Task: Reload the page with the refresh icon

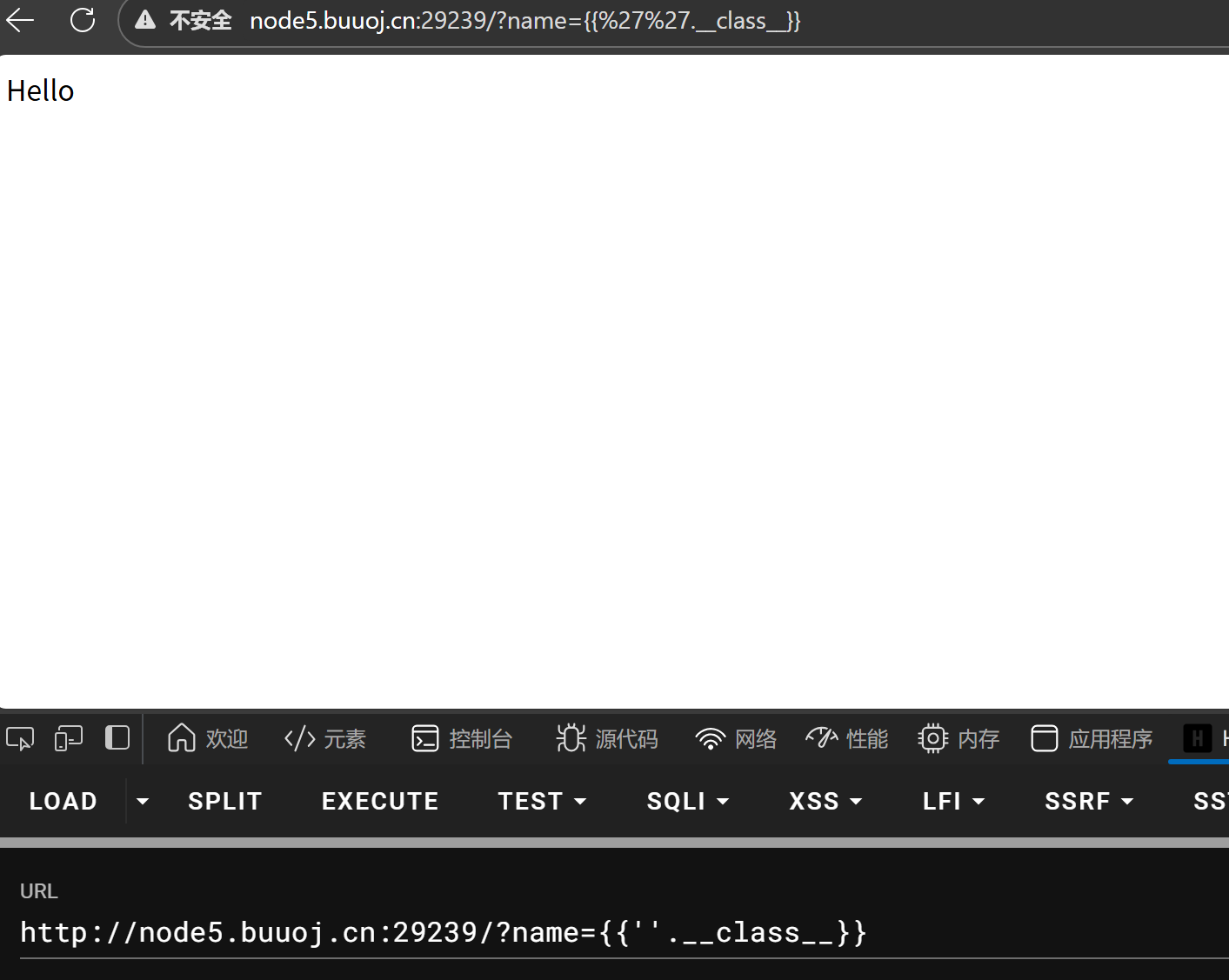Action: pyautogui.click(x=82, y=20)
